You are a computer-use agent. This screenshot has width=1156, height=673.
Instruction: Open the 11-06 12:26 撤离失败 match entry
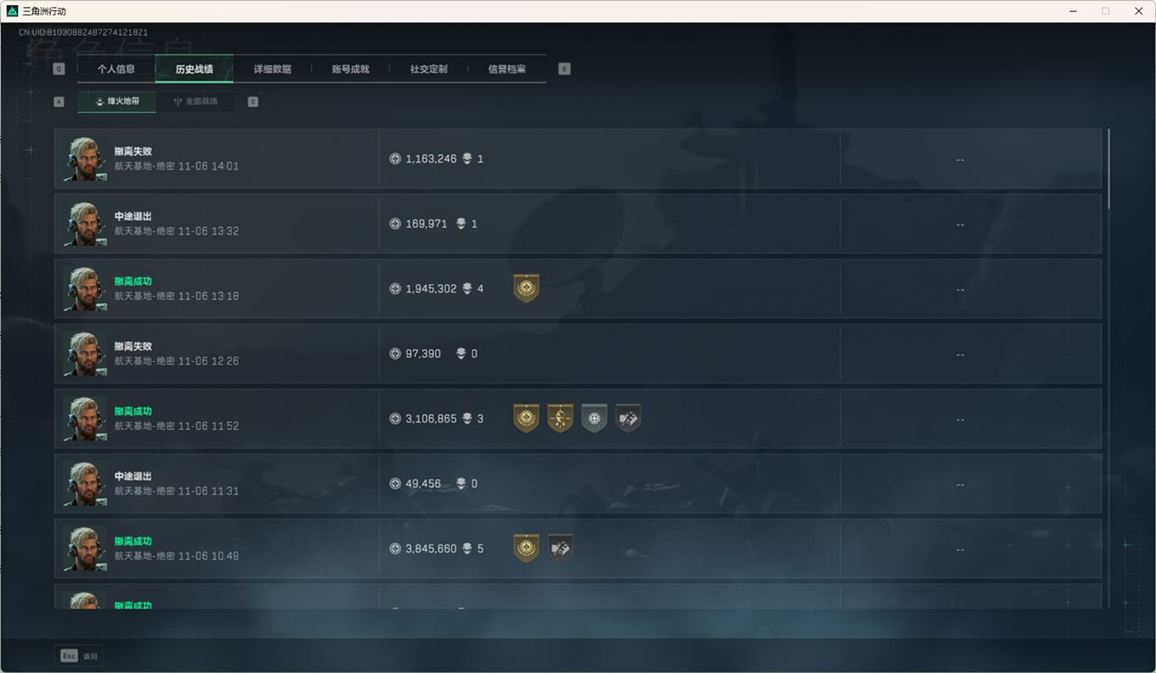coord(578,354)
